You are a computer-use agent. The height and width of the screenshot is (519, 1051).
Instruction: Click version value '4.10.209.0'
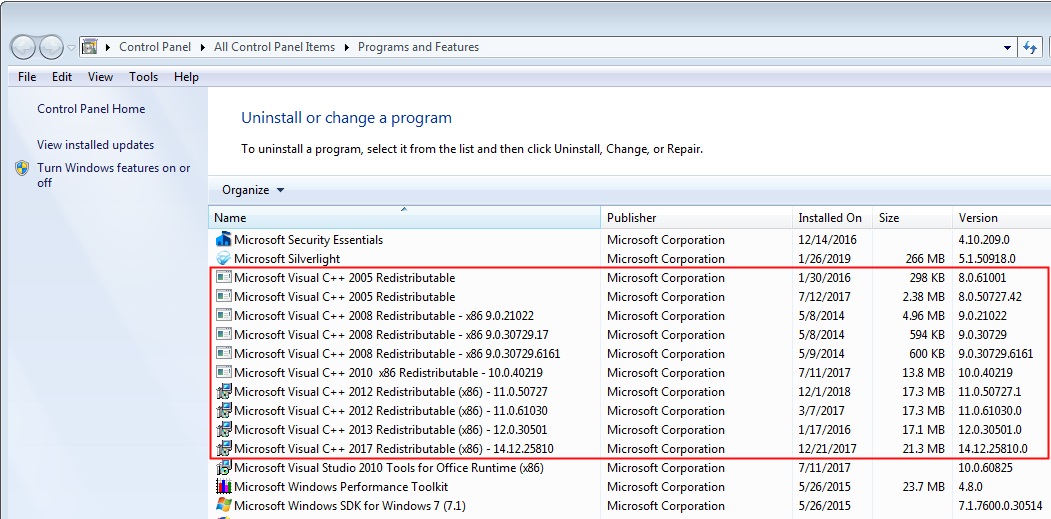coord(984,239)
